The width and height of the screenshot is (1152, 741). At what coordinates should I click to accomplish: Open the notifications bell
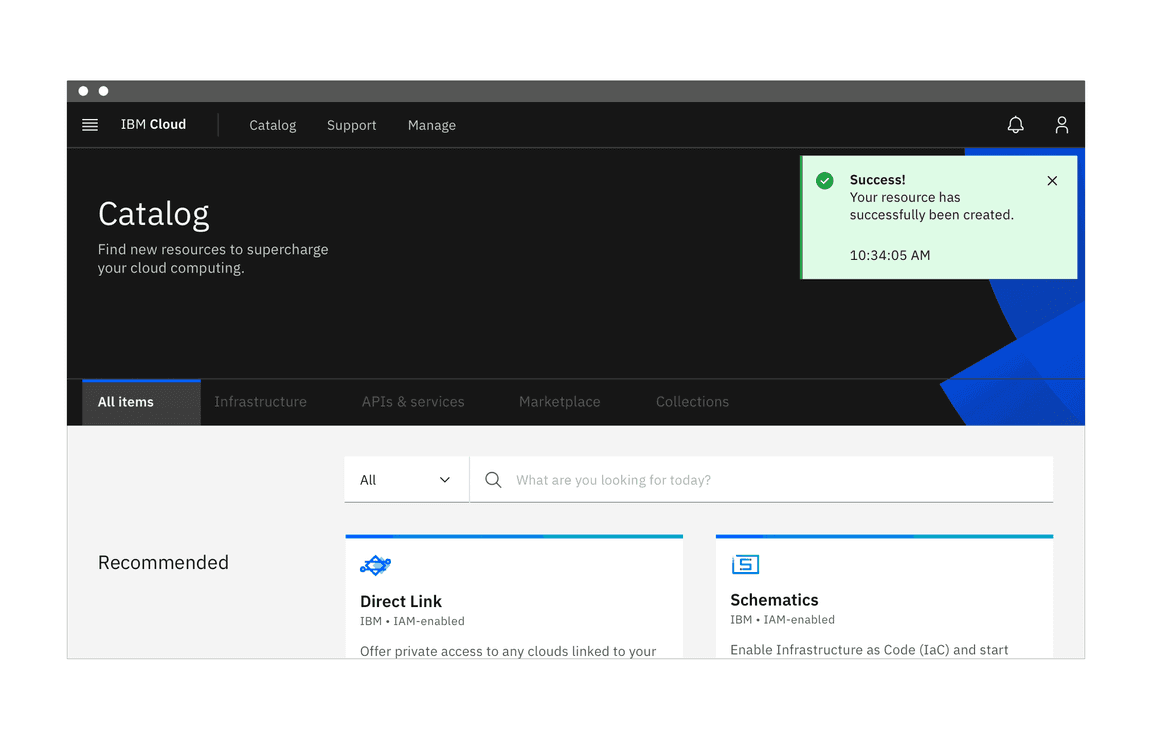point(1016,125)
